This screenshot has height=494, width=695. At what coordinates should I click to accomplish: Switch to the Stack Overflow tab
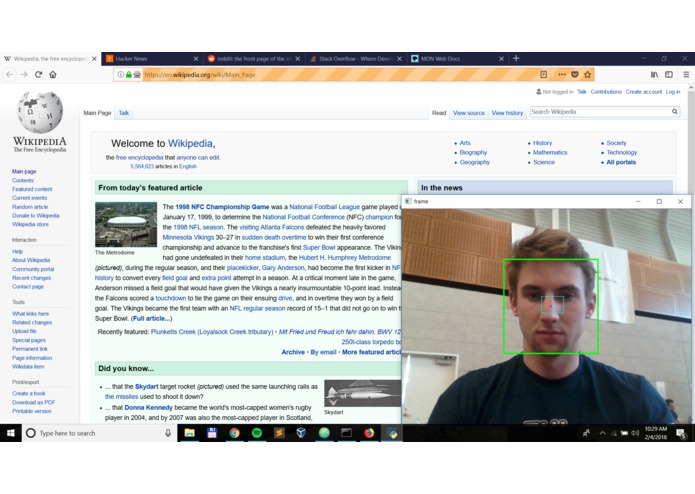coord(356,58)
